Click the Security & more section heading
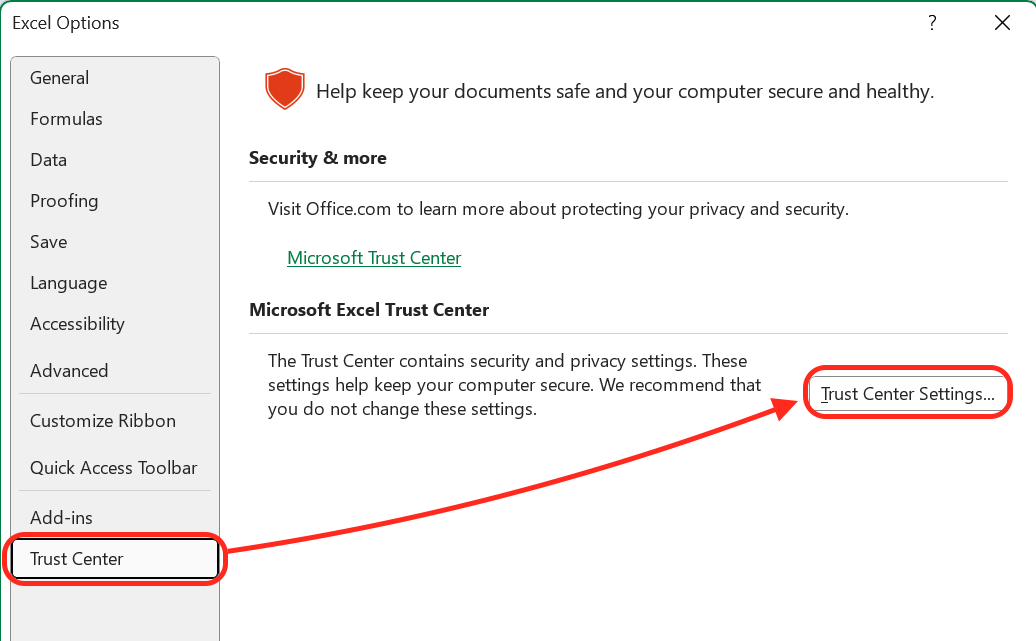1036x641 pixels. (x=317, y=158)
